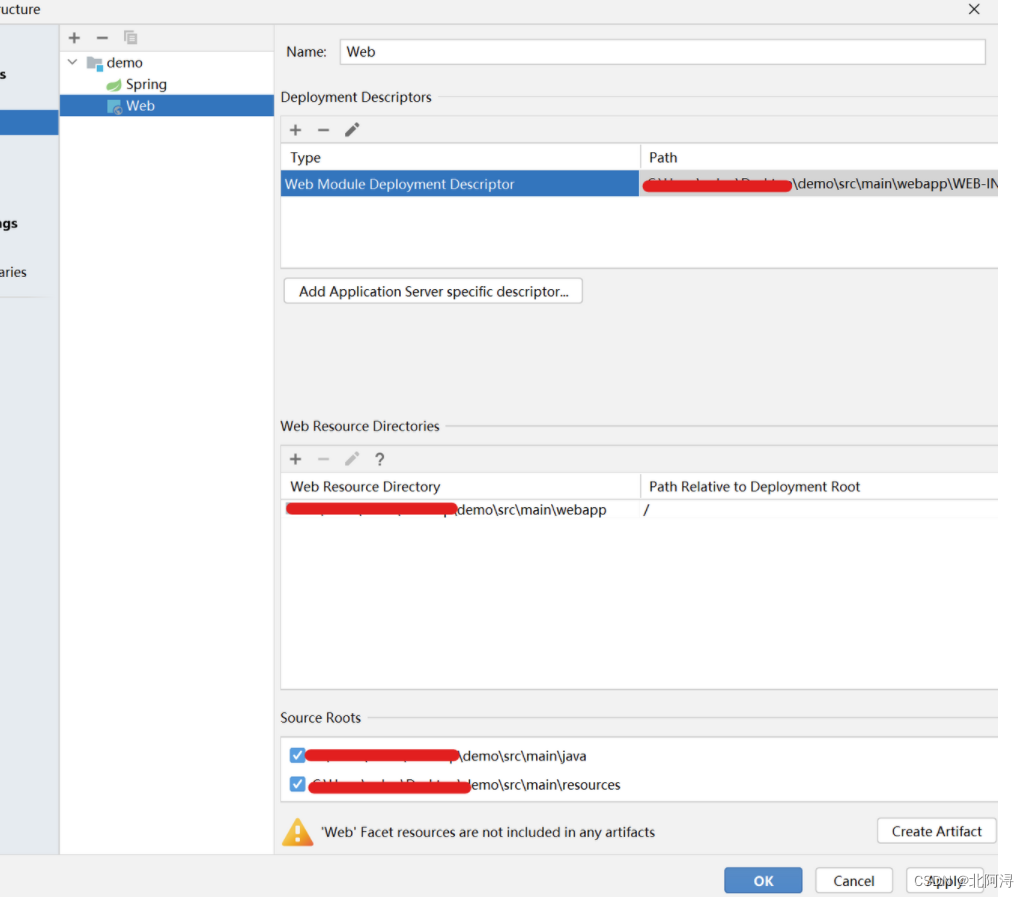Screen dimensions: 1029x897
Task: Add a new facet with the plus icon
Action: [x=74, y=37]
